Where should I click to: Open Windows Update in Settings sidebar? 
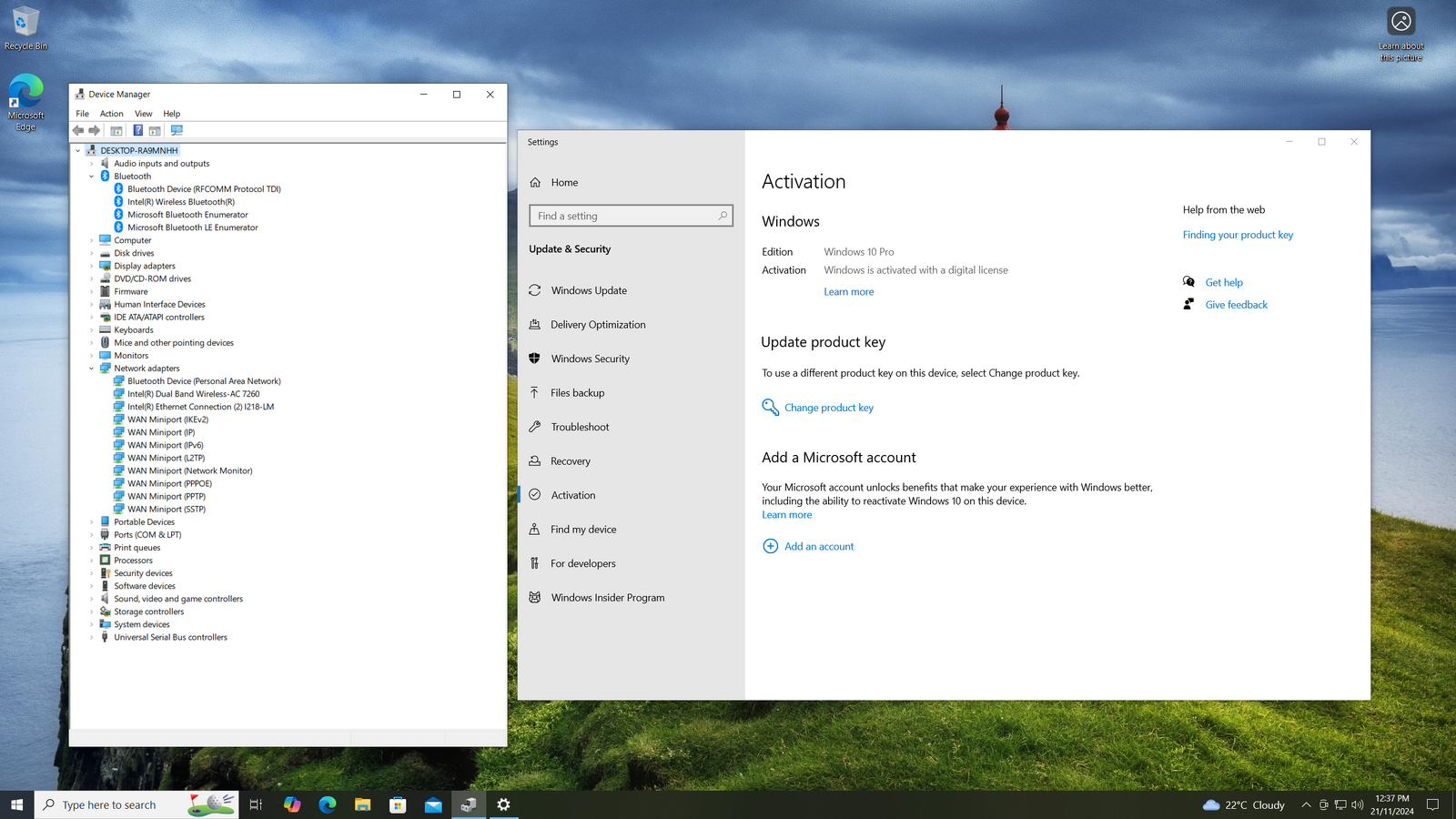pos(588,290)
